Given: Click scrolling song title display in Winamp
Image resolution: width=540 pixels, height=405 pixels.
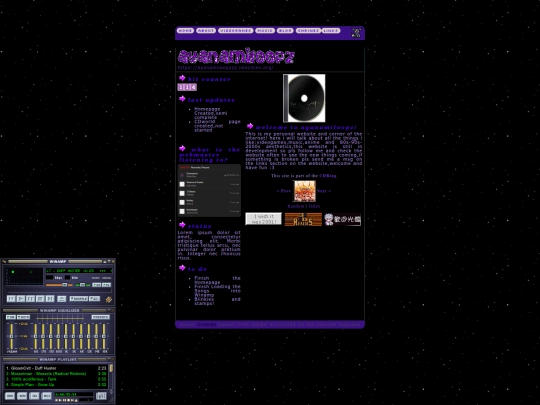Looking at the screenshot, I should point(79,271).
